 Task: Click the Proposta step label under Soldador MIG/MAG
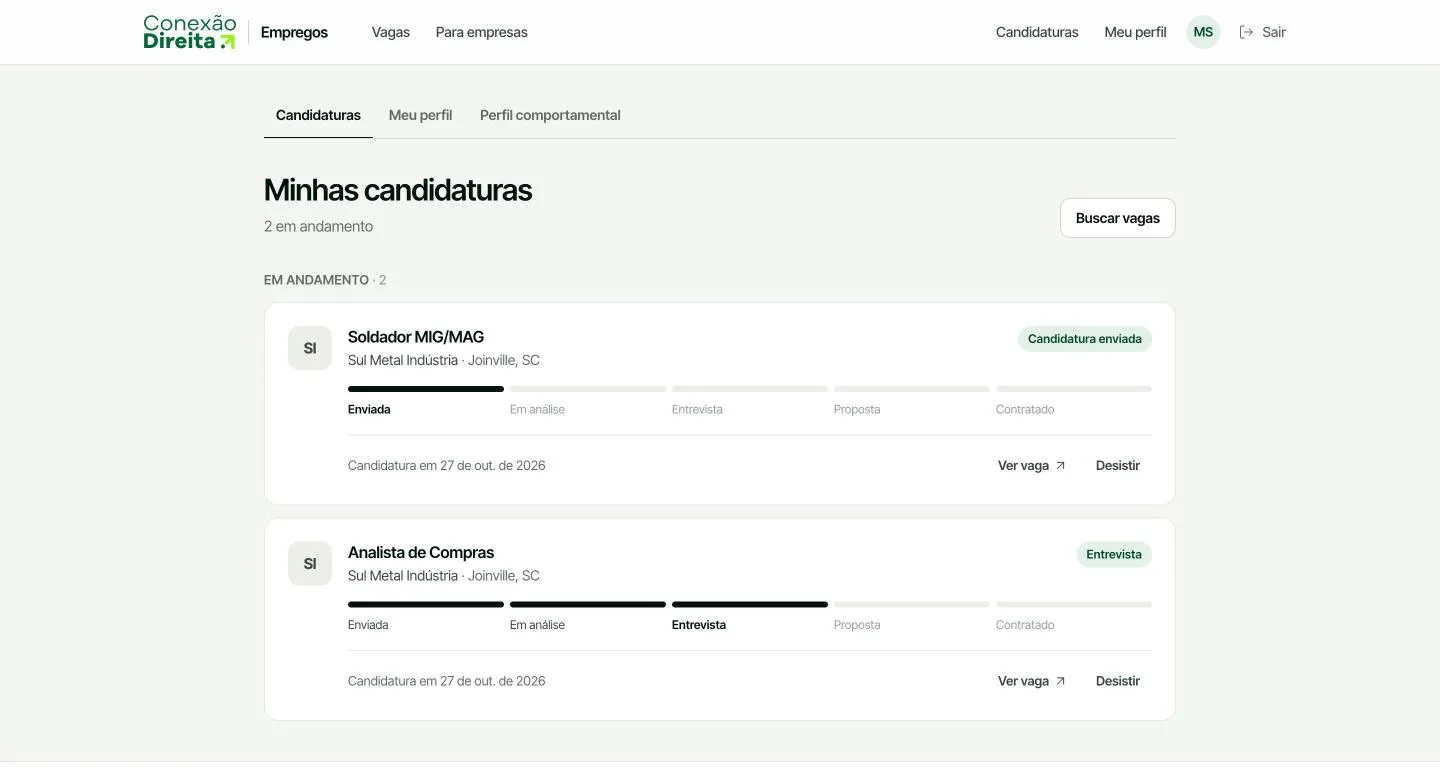pos(857,409)
